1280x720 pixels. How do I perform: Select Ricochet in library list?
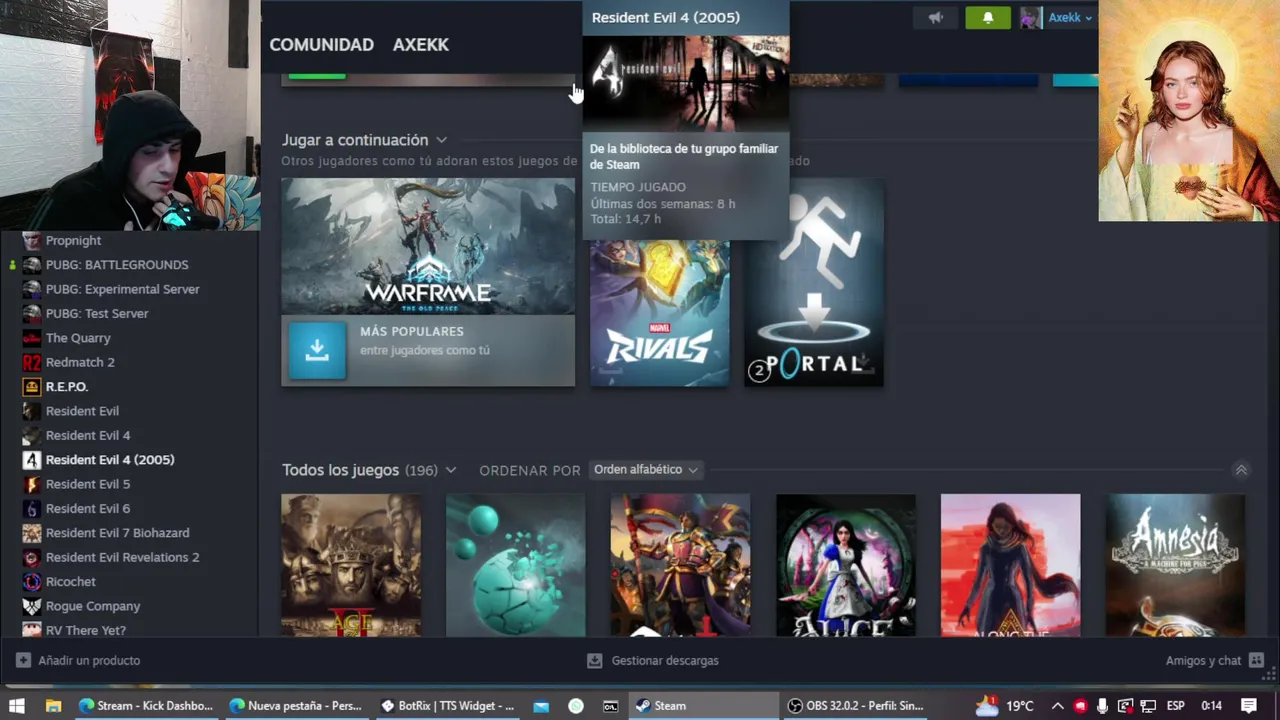[71, 582]
